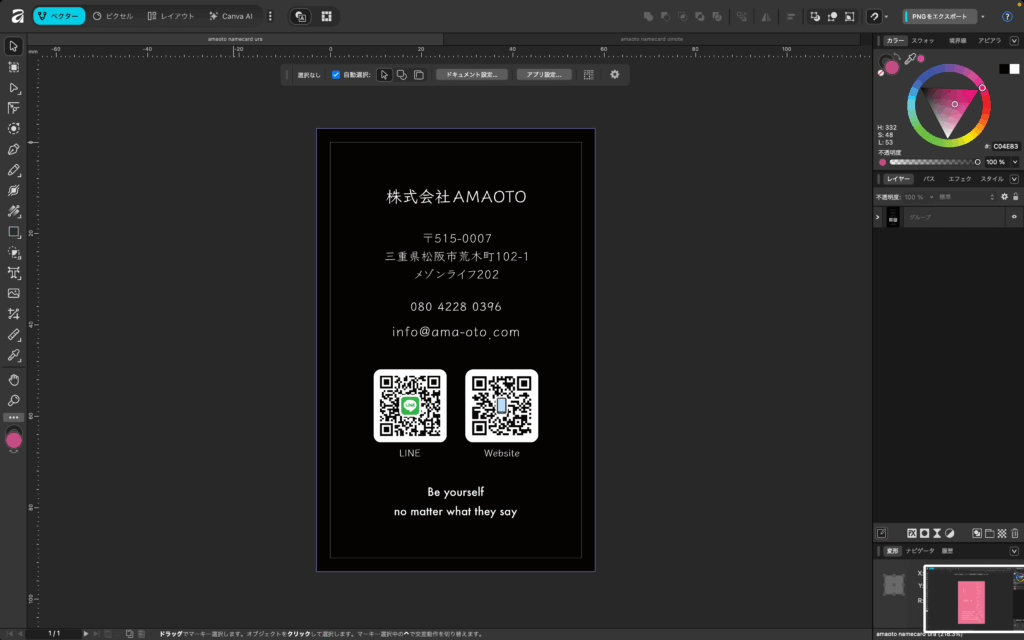Click the PNGをエクスポート button
This screenshot has height=640, width=1024.
(939, 16)
